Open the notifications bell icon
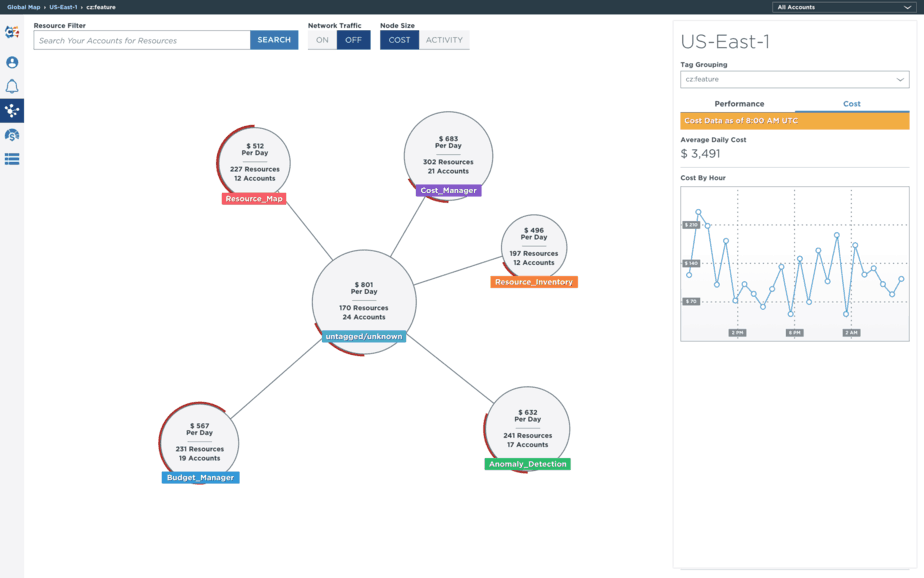Viewport: 924px width, 578px height. point(12,87)
